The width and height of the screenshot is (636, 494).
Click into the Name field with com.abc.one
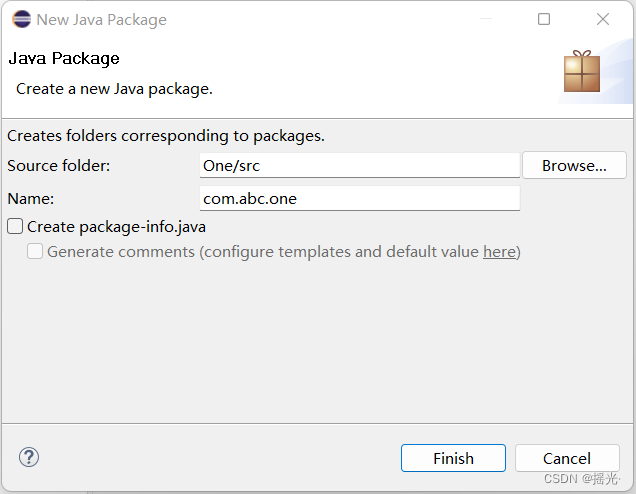click(x=360, y=198)
